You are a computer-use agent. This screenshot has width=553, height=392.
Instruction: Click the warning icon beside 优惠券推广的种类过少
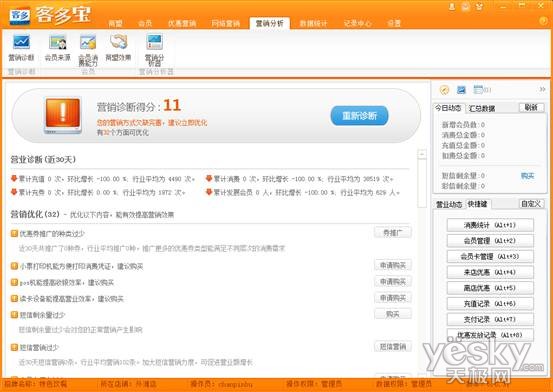tap(14, 233)
